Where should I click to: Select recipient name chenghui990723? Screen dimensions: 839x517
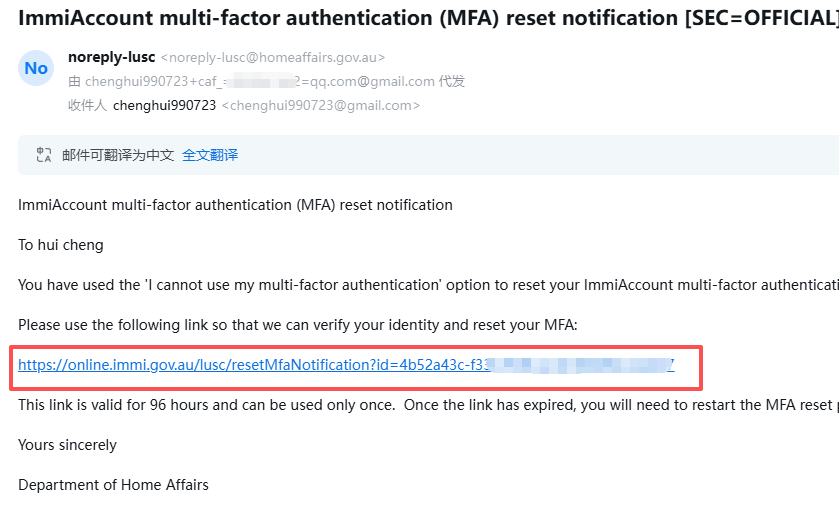(x=164, y=105)
